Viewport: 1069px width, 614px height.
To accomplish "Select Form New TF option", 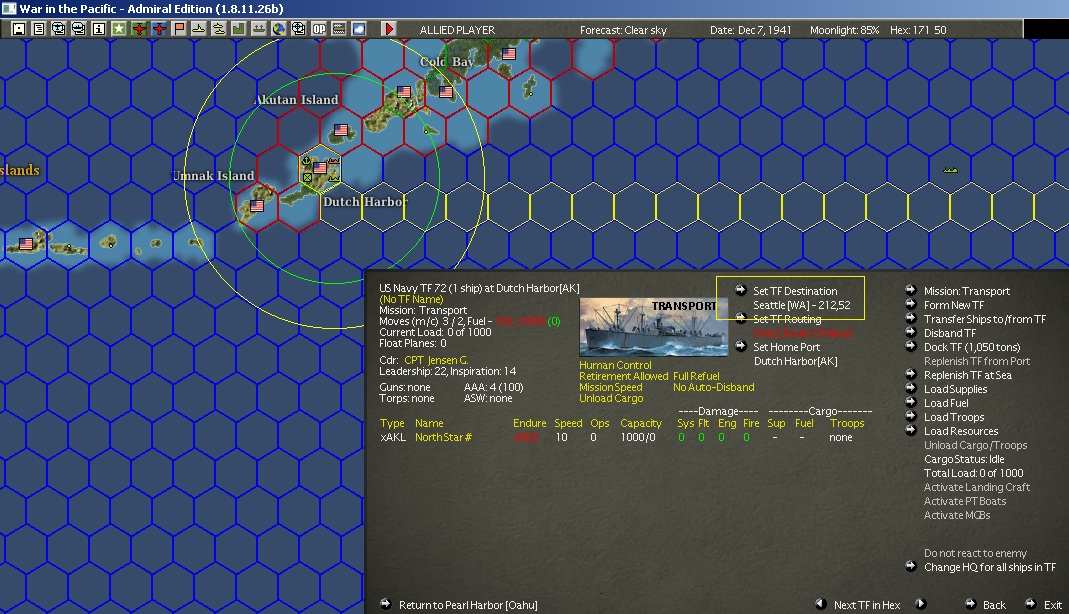I will [x=954, y=305].
